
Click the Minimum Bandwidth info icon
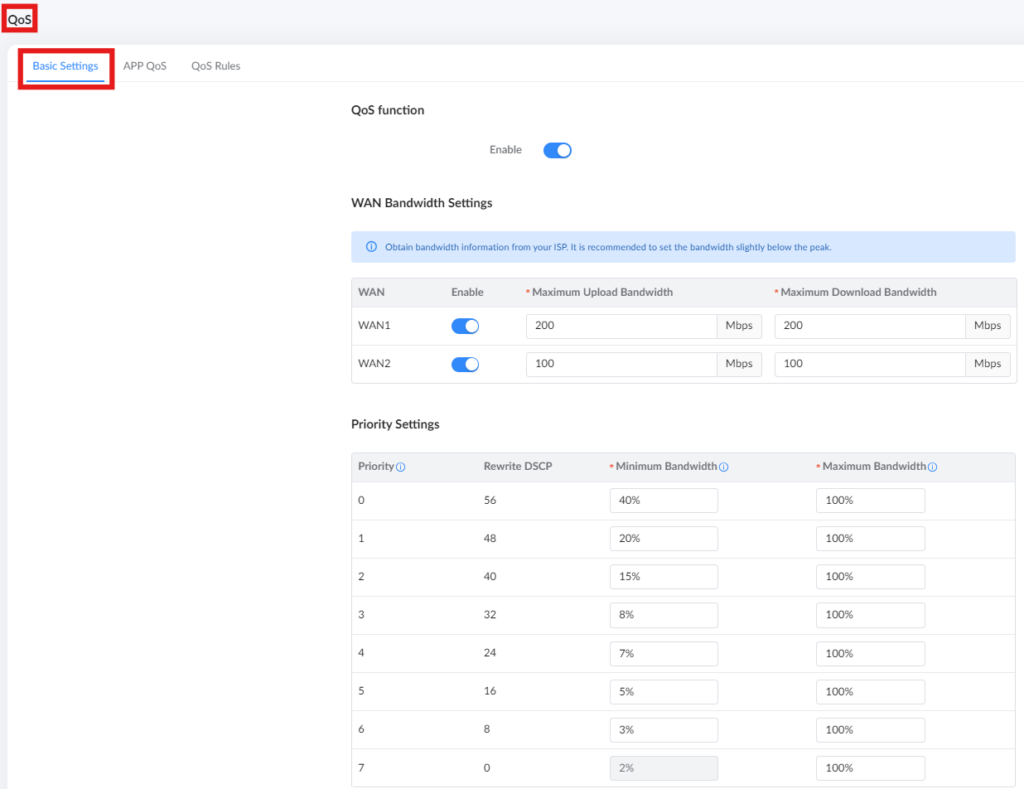[x=724, y=467]
